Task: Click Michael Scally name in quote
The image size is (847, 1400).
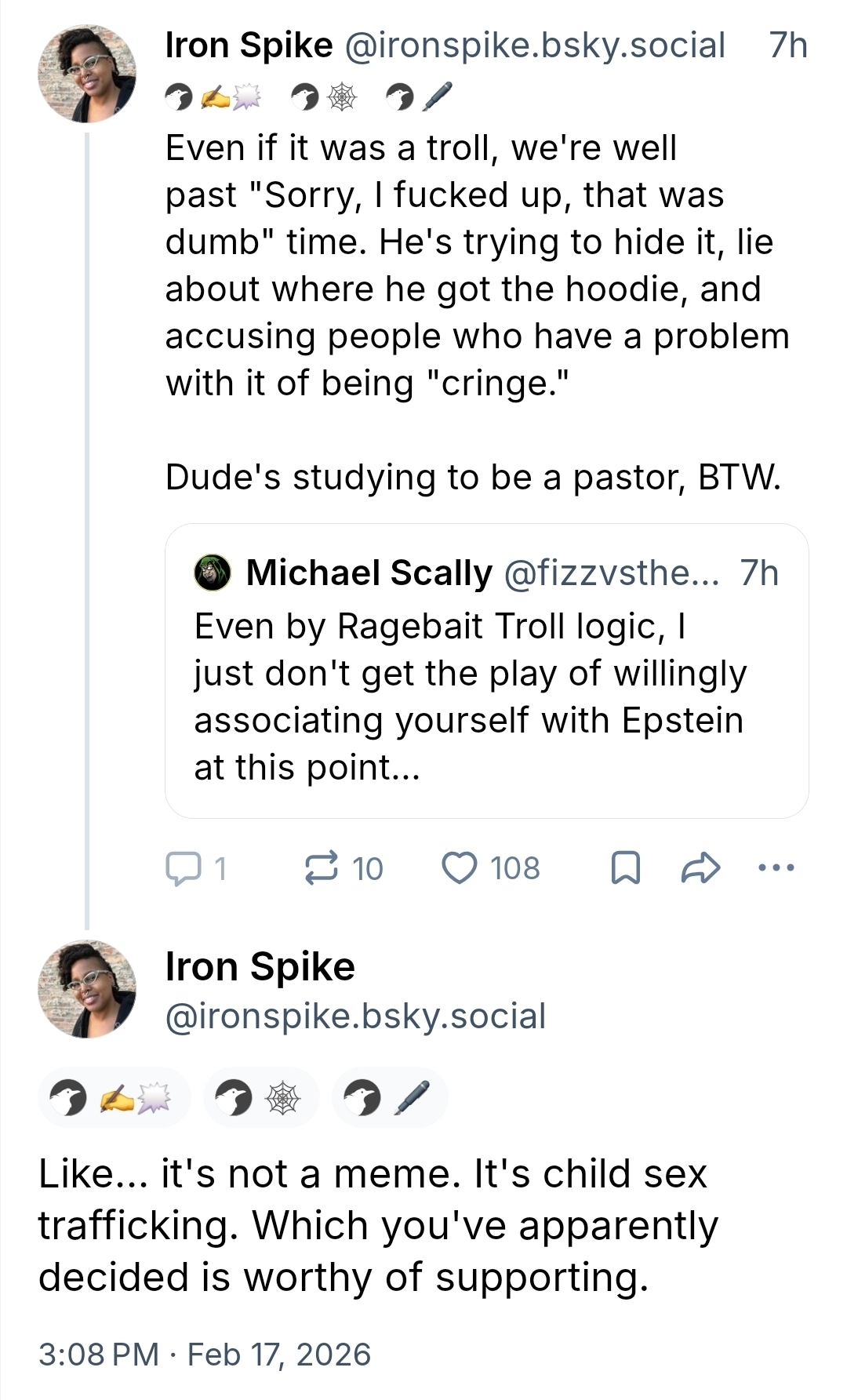Action: click(369, 573)
